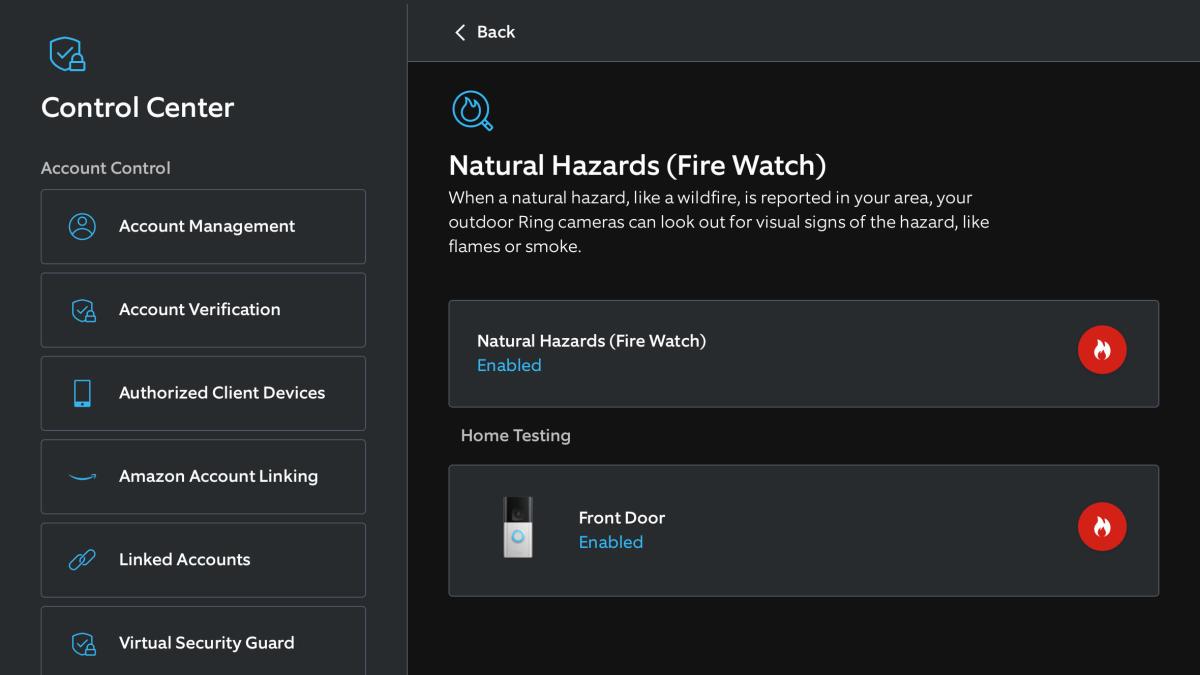Click the Account Control section heading

click(106, 168)
